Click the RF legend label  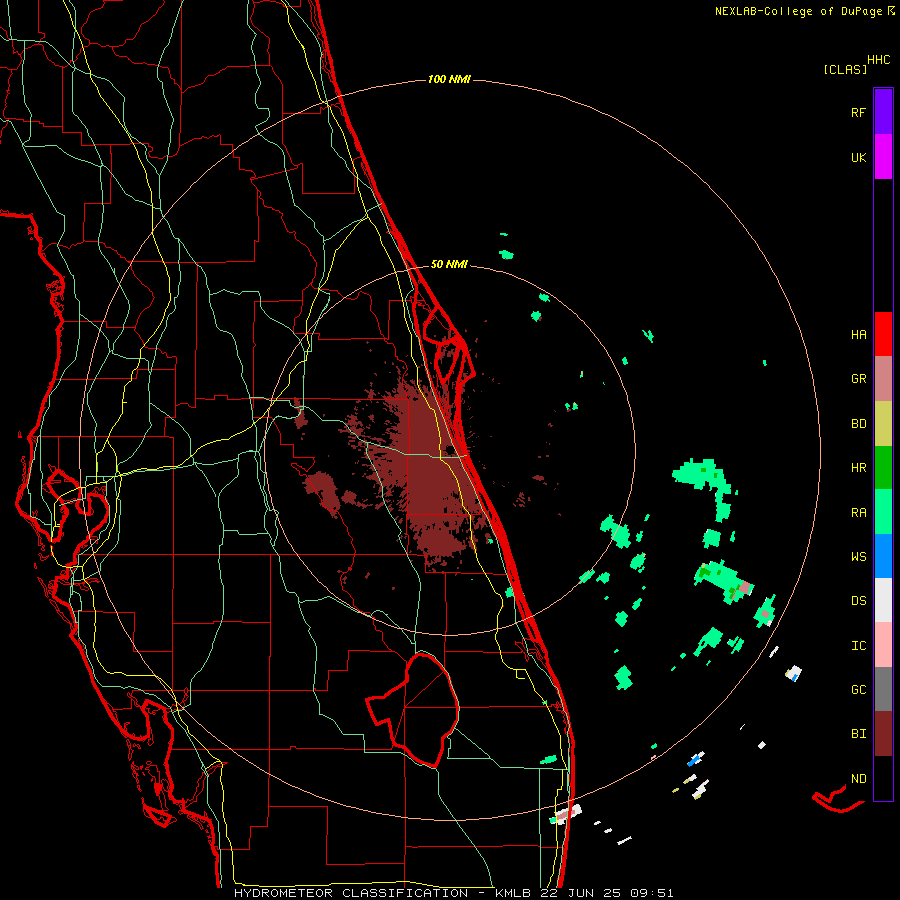(858, 112)
